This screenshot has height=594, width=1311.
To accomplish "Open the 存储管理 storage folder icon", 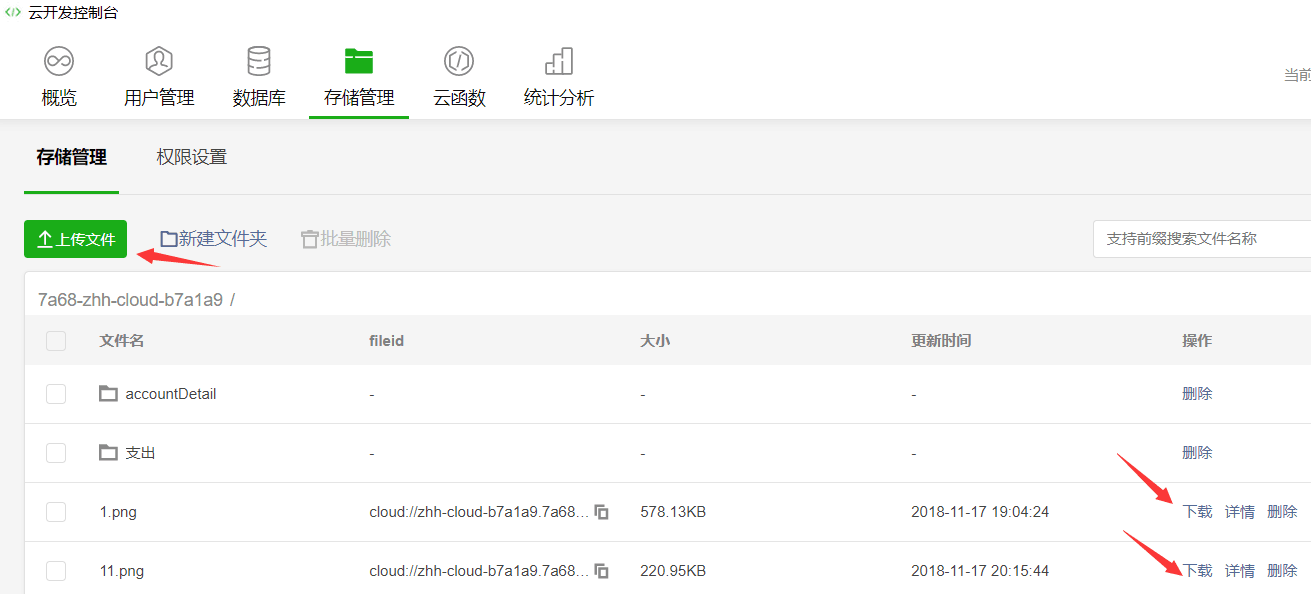I will point(359,61).
